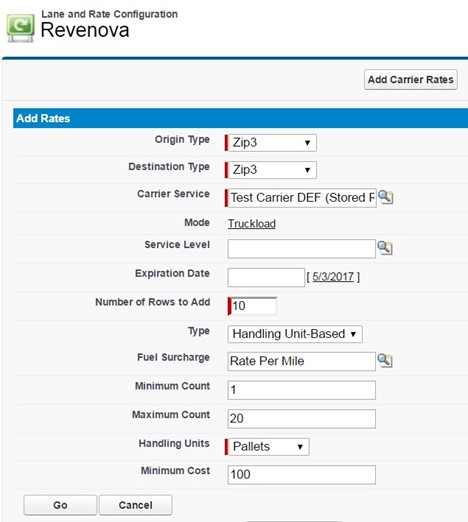Open the Origin Type dropdown
The height and width of the screenshot is (522, 468).
272,143
